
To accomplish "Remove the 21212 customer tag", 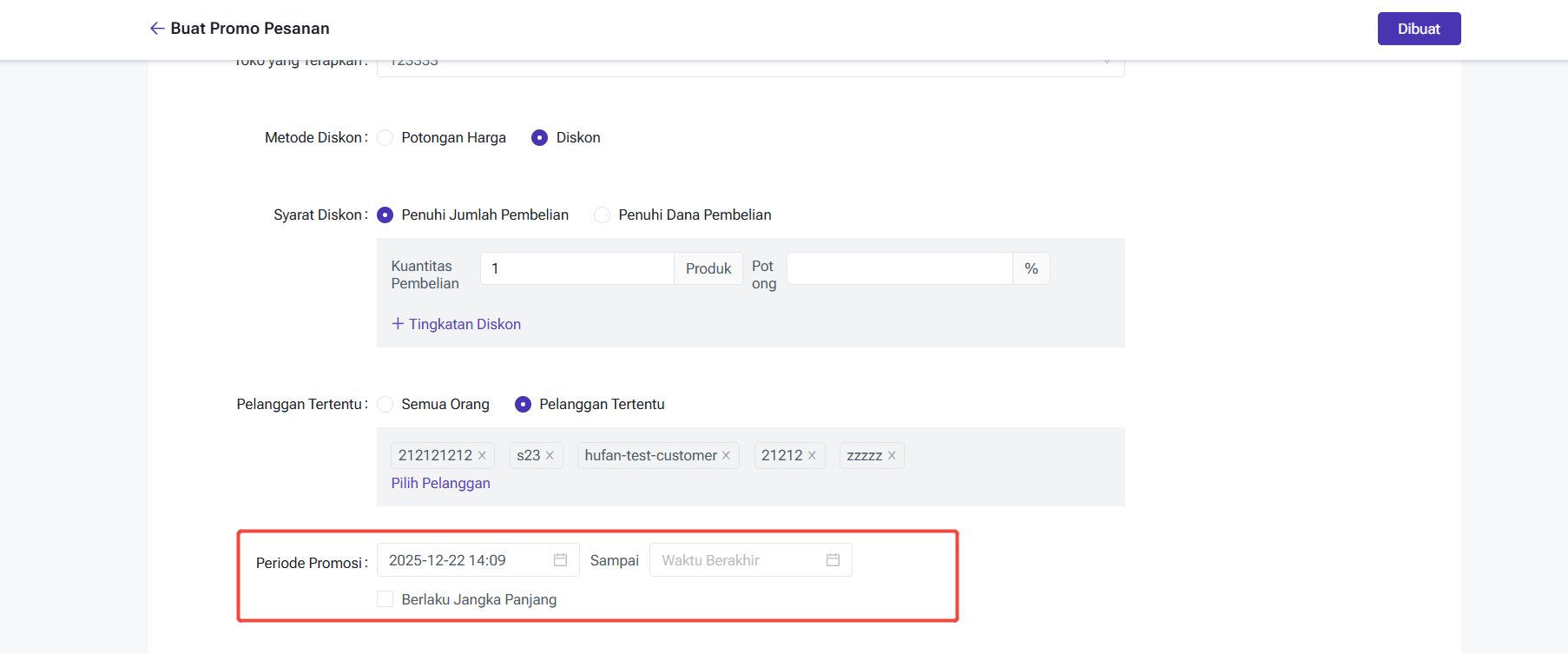I will pos(812,455).
